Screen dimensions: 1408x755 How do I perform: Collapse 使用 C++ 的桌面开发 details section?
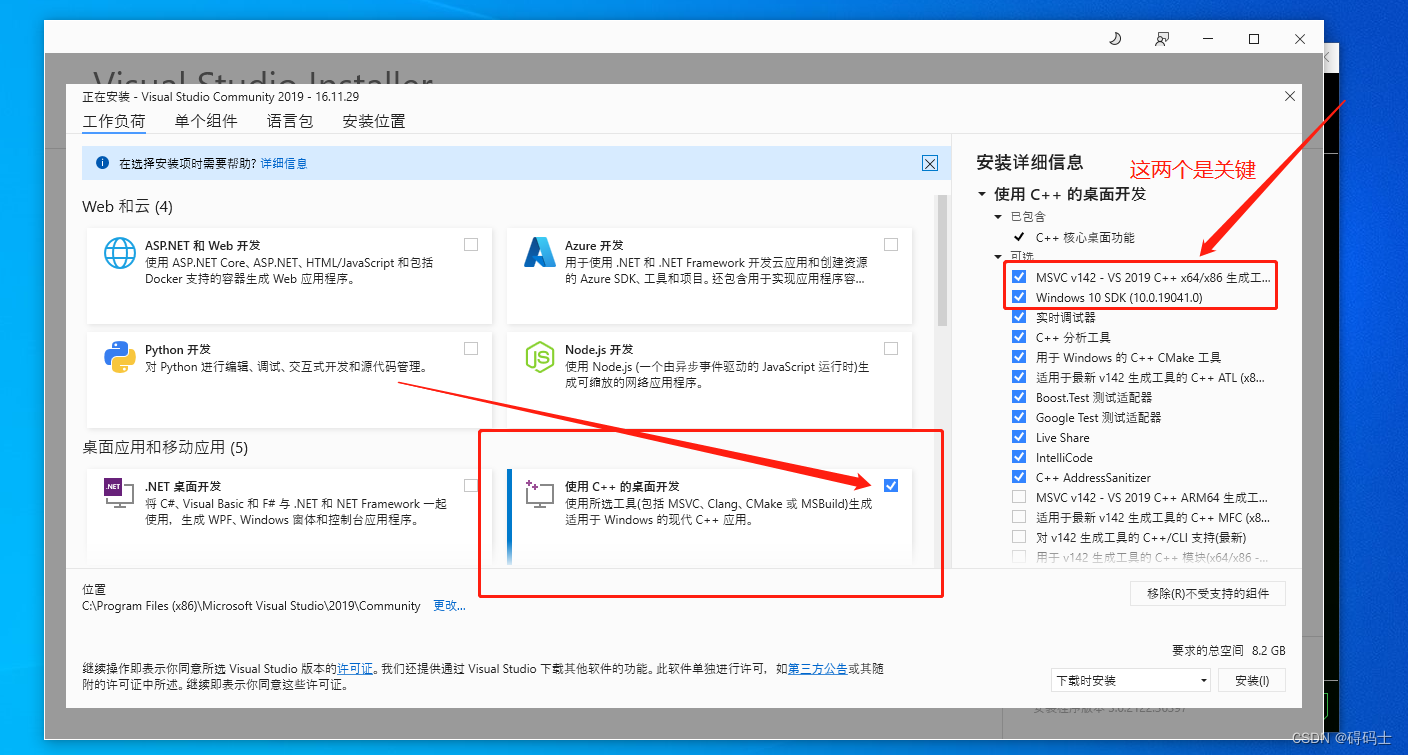[x=982, y=194]
